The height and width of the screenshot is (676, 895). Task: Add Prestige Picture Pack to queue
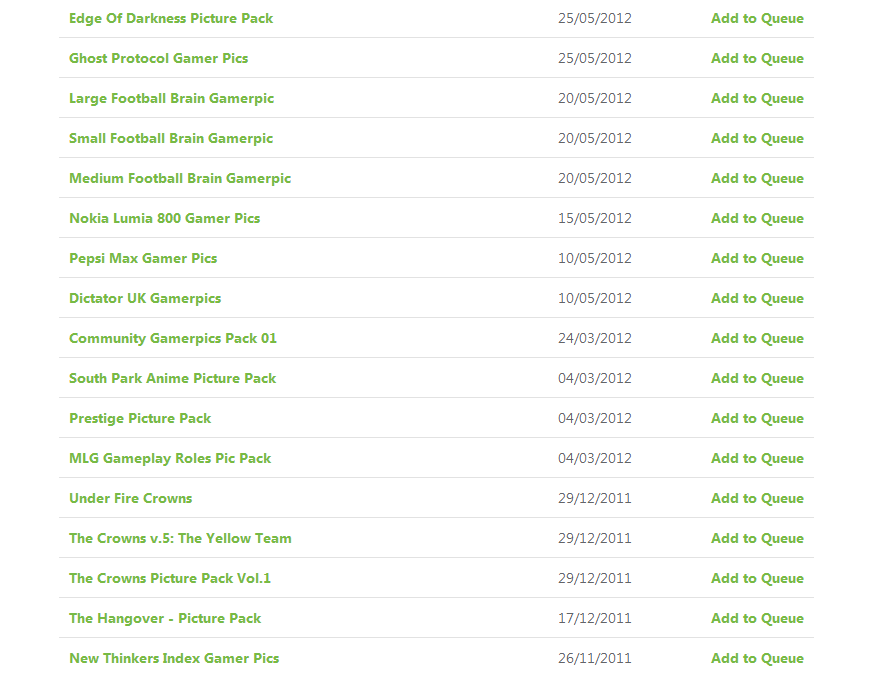(757, 418)
